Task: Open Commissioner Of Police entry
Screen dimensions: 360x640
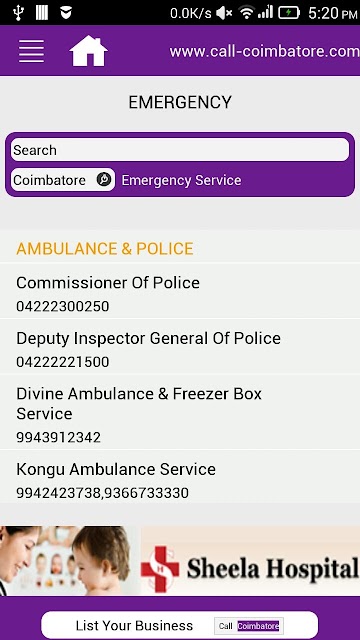Action: point(180,292)
